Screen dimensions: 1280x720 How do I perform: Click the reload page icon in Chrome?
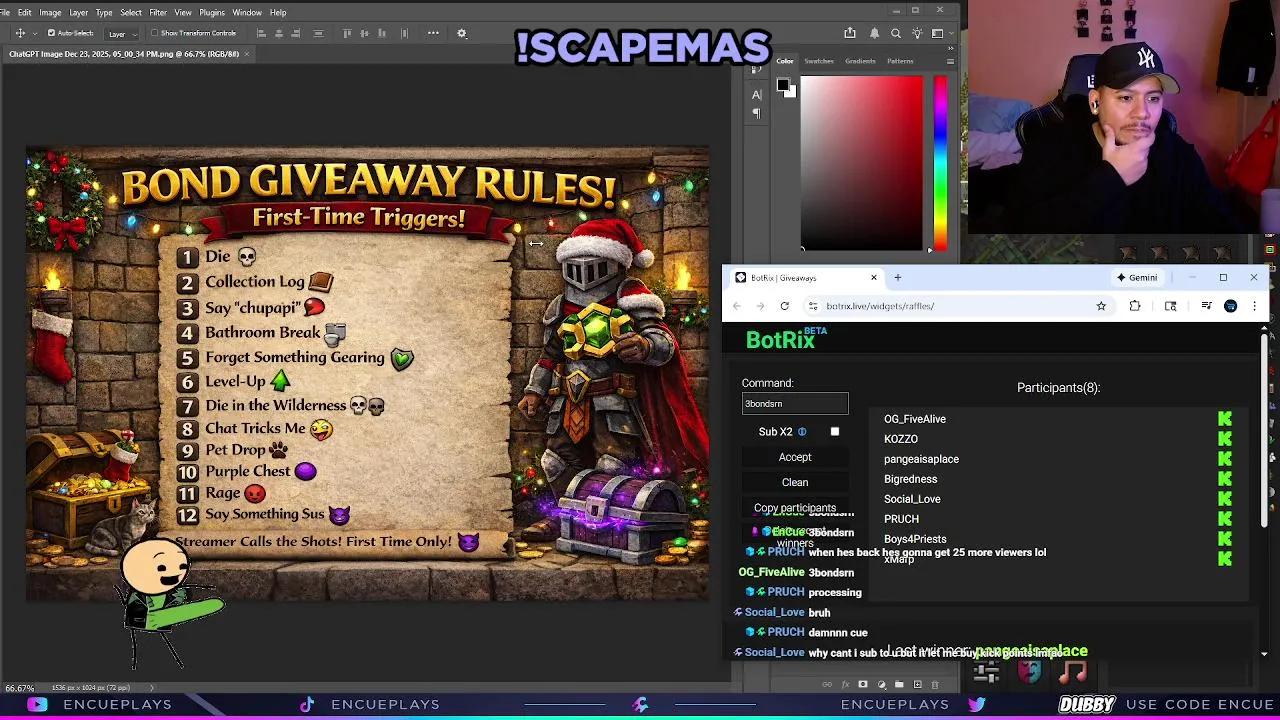(x=784, y=307)
